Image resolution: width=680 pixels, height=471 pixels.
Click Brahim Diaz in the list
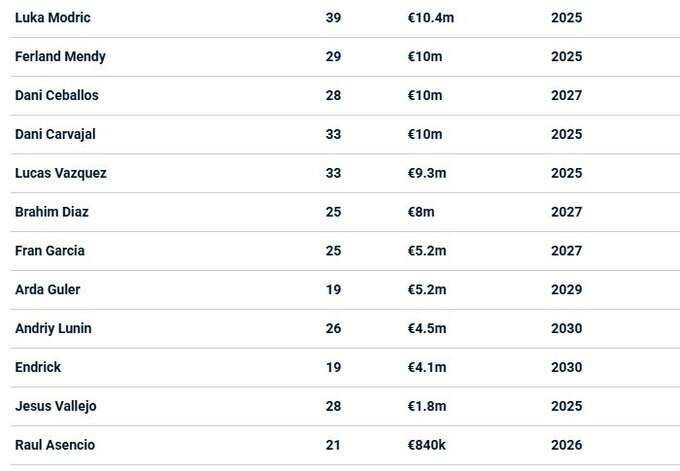pos(52,212)
